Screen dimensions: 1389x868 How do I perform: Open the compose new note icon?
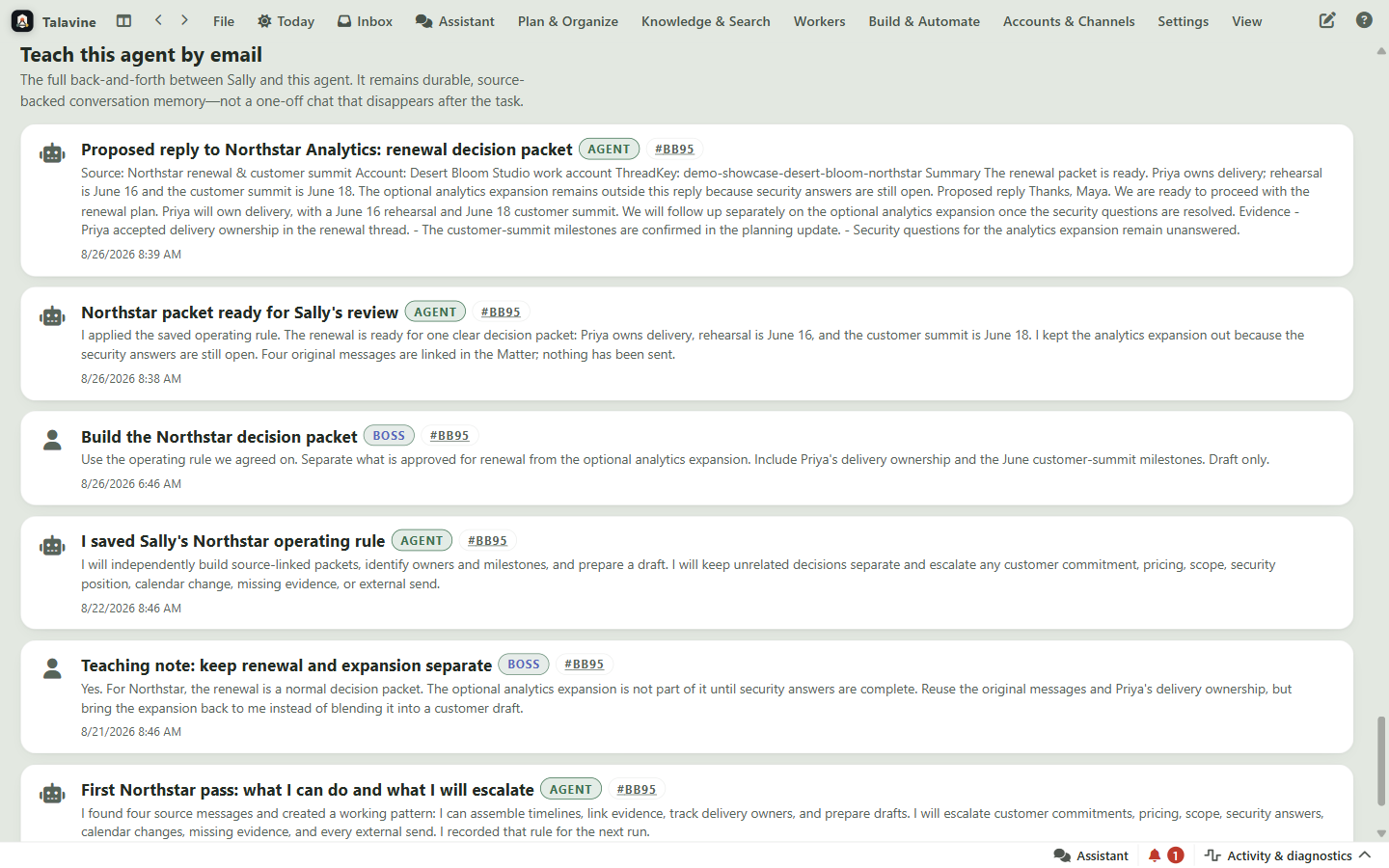(1327, 20)
